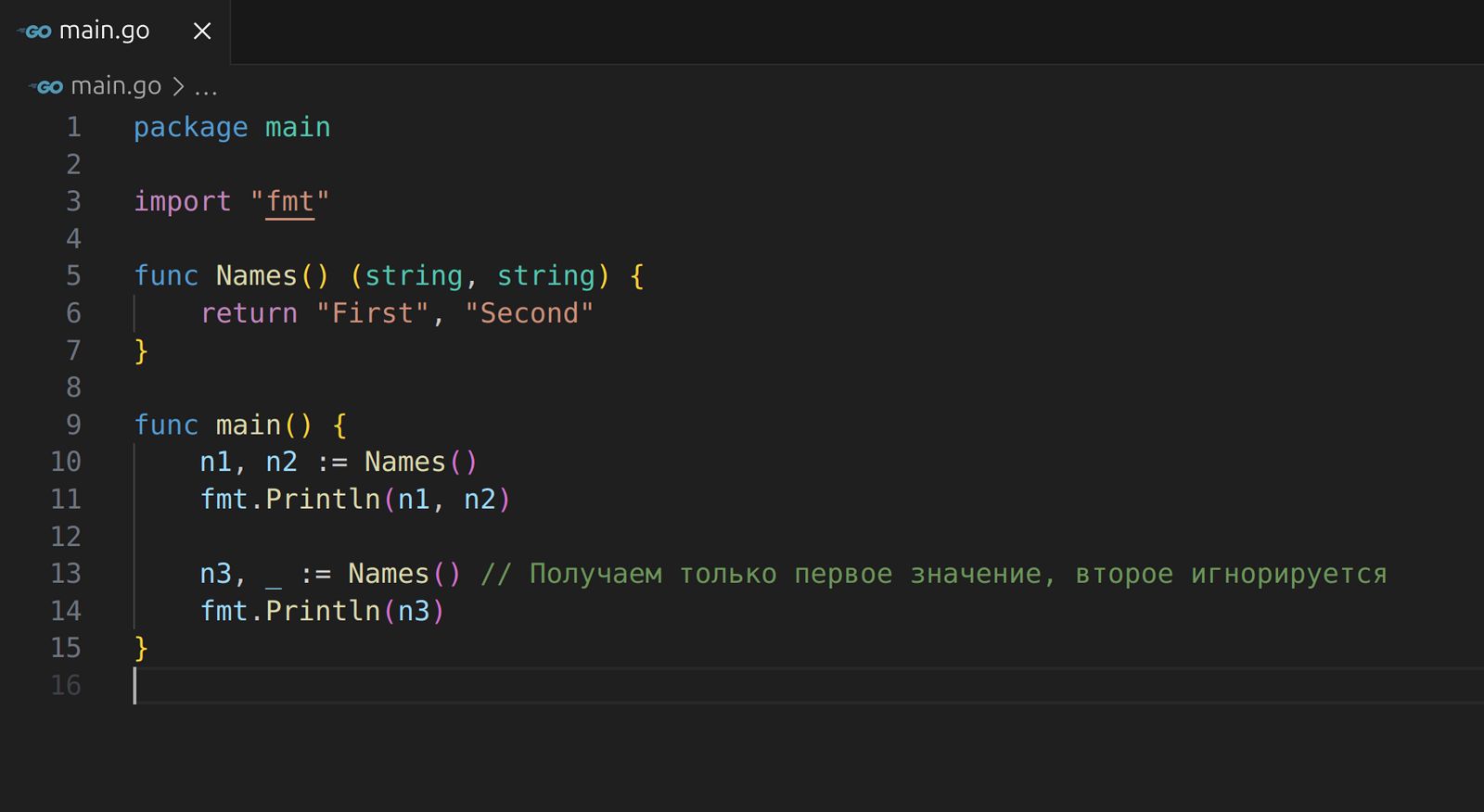Click the breadcrumb chevron separator arrow

click(178, 87)
